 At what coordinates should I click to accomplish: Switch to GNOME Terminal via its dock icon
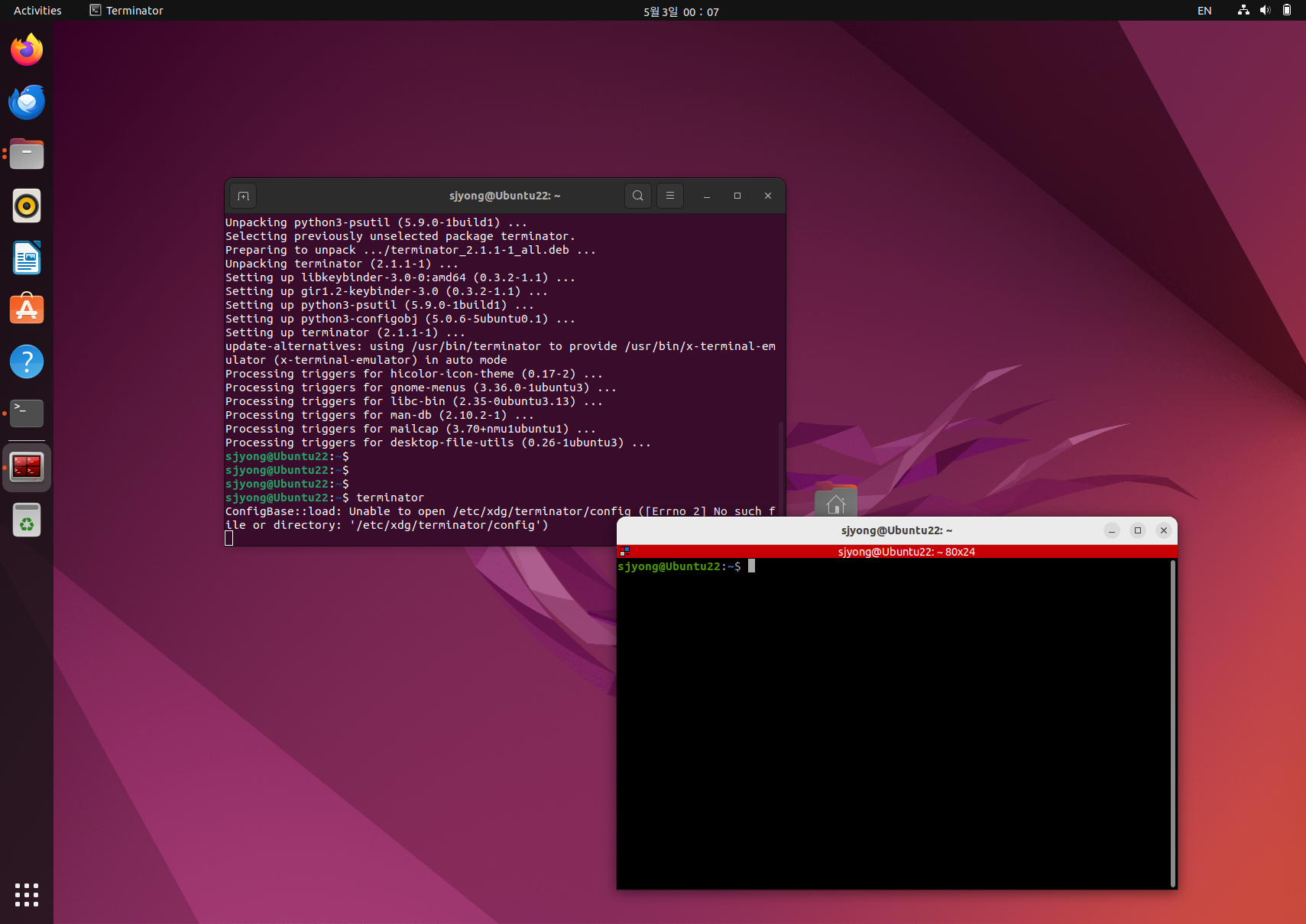(x=27, y=413)
